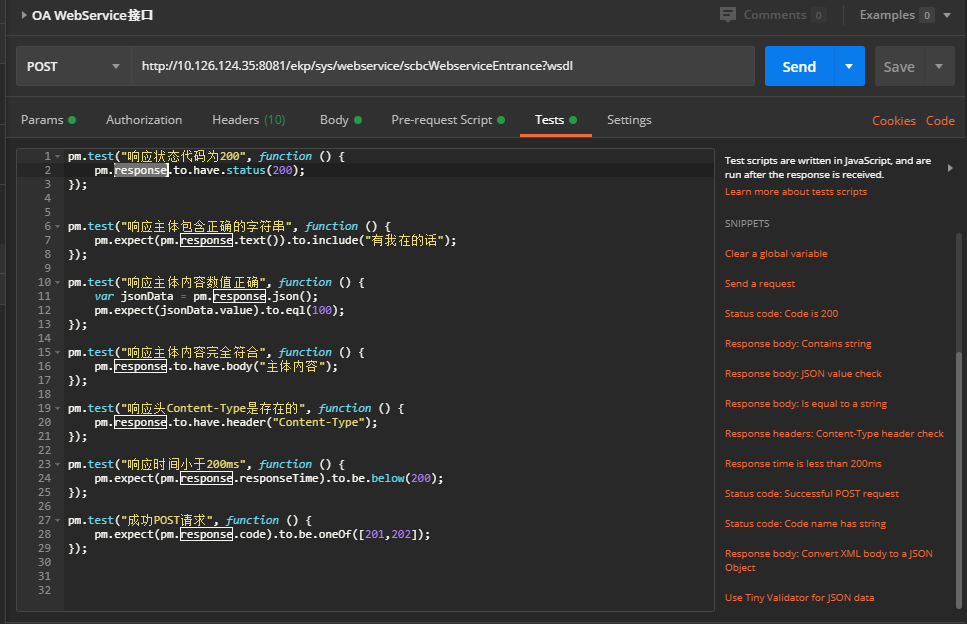Fold code block at line 23
Screen dimensions: 967x624
(x=57, y=464)
